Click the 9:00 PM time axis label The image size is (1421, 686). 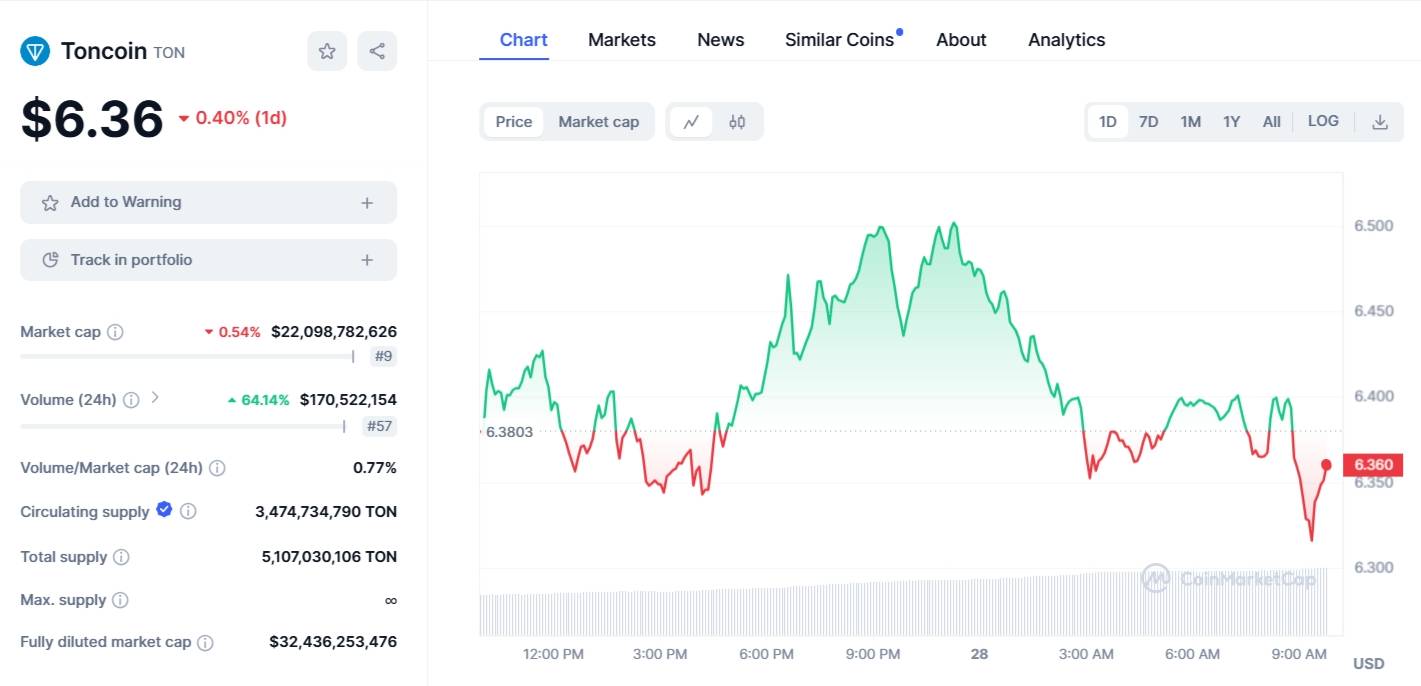pyautogui.click(x=873, y=654)
